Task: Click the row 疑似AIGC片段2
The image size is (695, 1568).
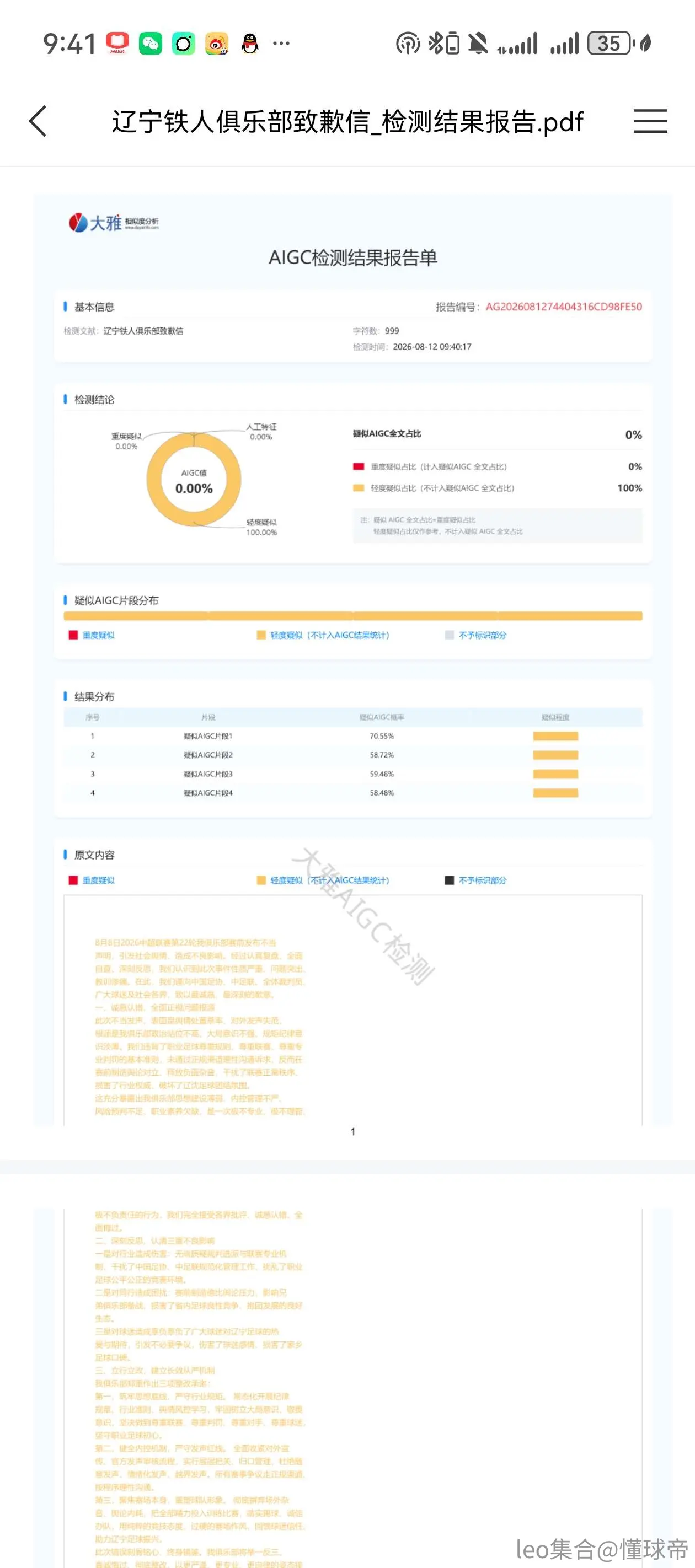Action: tap(352, 755)
